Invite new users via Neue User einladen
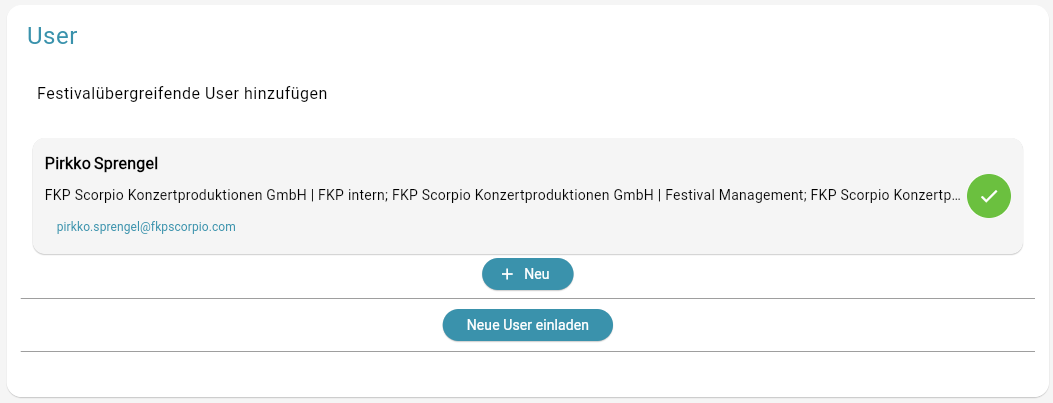Image resolution: width=1053 pixels, height=403 pixels. (x=528, y=325)
